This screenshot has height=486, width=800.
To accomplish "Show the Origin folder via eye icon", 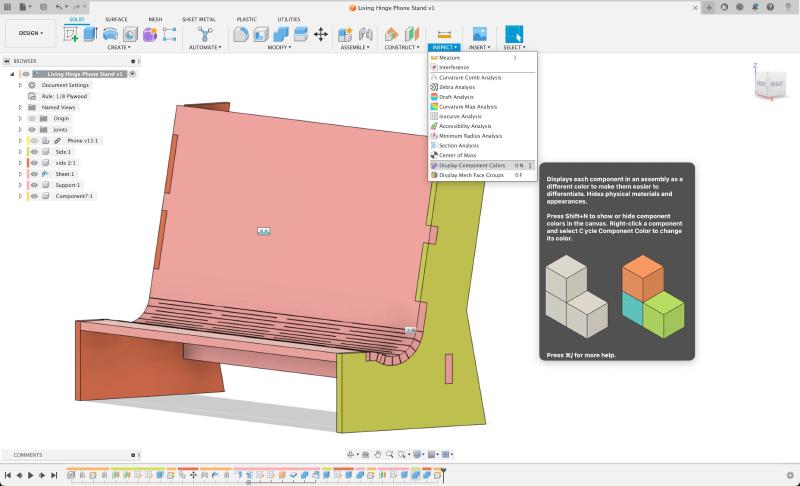I will pyautogui.click(x=32, y=118).
